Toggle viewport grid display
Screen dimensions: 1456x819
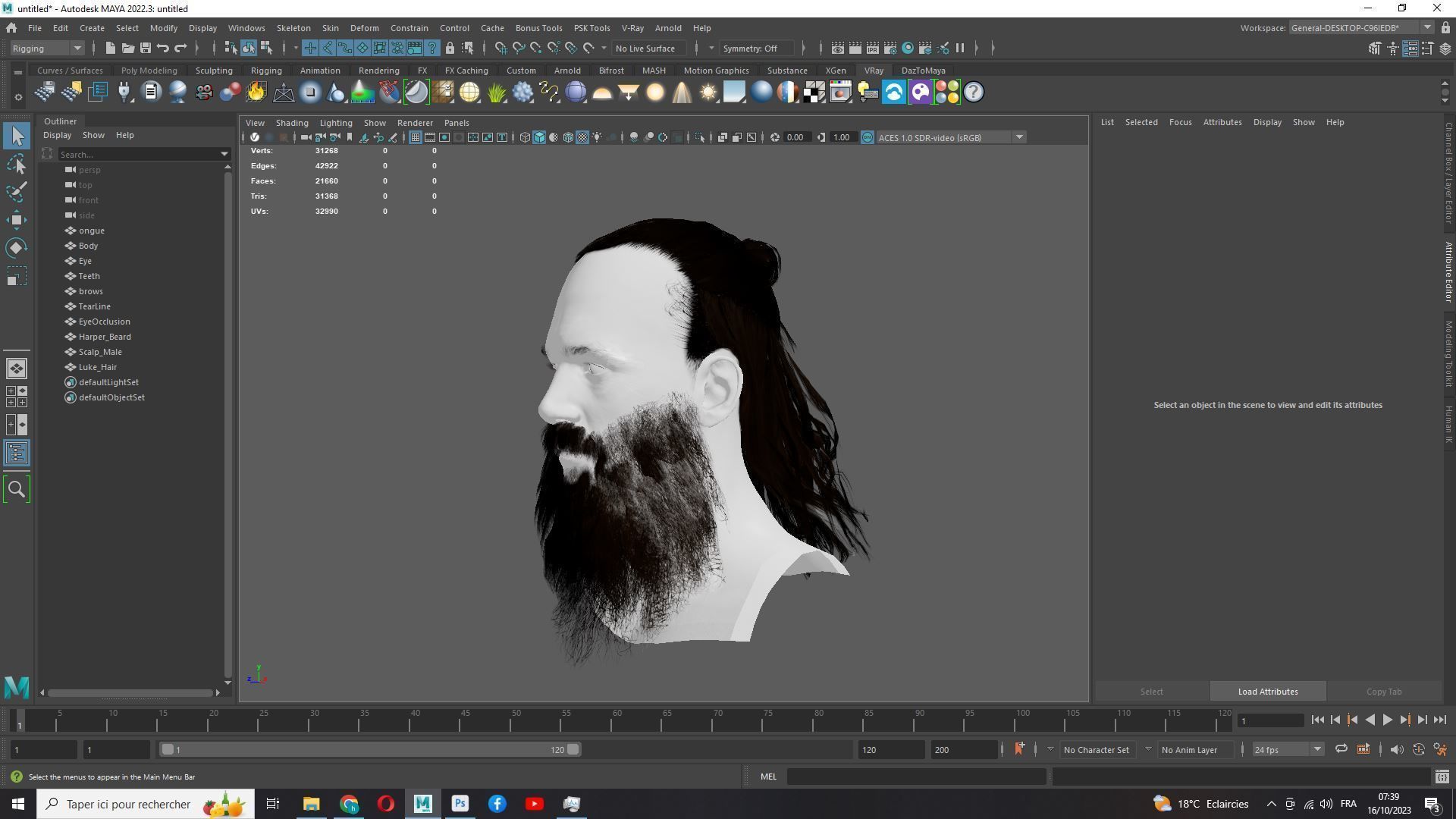(416, 137)
